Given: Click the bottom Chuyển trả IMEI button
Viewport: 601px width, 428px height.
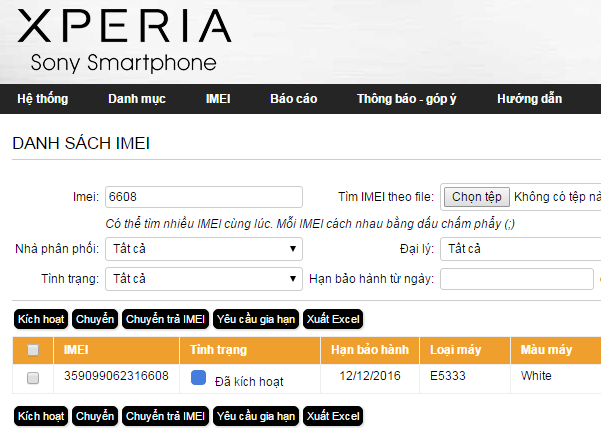Looking at the screenshot, I should (x=166, y=416).
